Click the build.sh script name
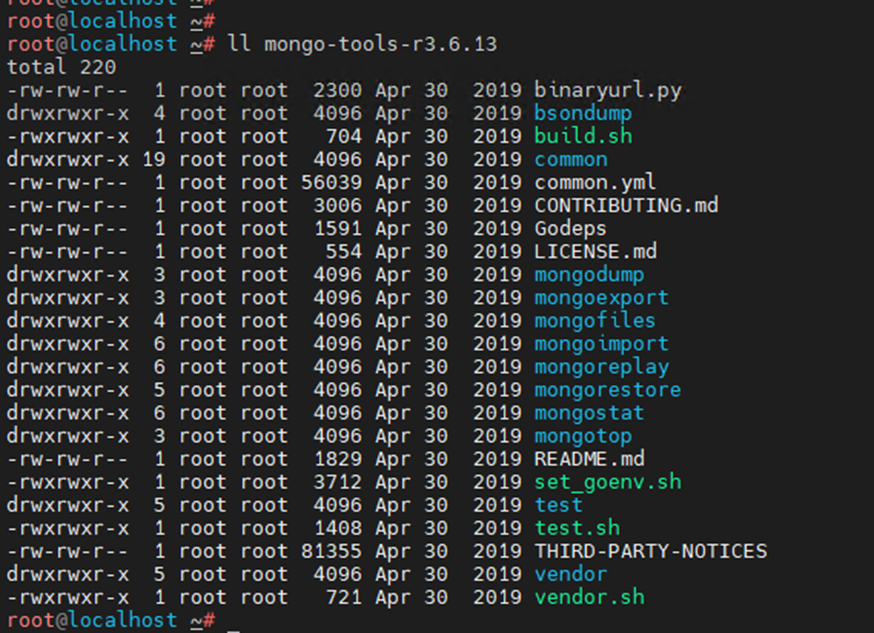The height and width of the screenshot is (633, 874). [x=583, y=136]
